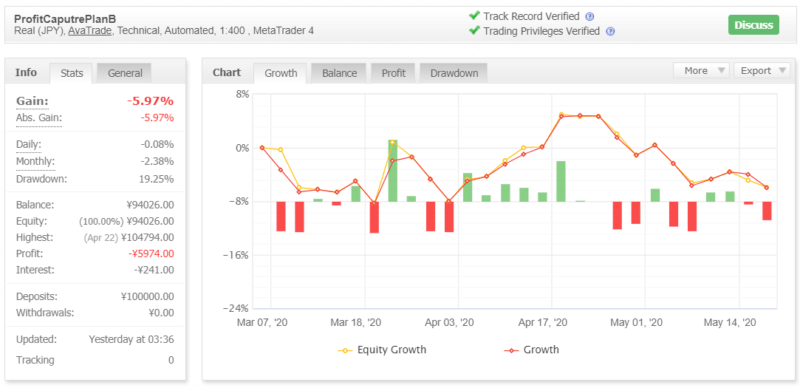The height and width of the screenshot is (388, 800).
Task: Click the dotted-underlined Gain label
Action: [32, 101]
